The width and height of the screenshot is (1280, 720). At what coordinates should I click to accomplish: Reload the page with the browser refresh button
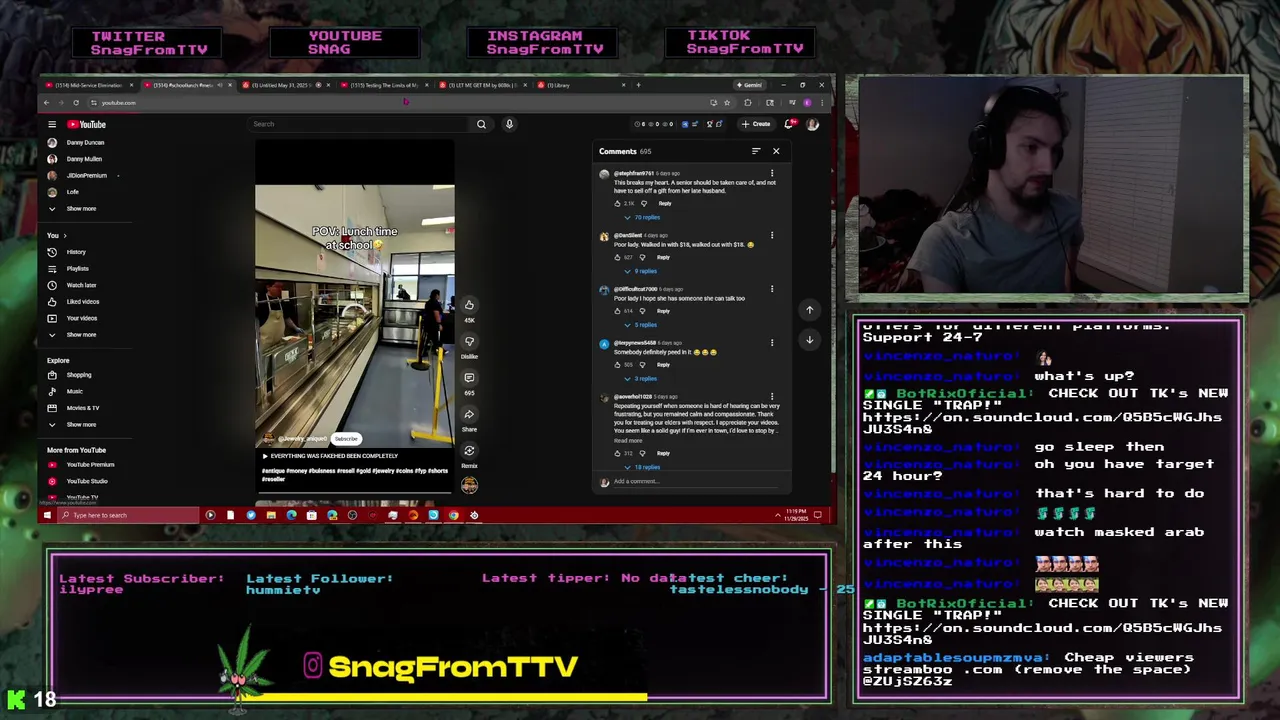click(x=76, y=102)
